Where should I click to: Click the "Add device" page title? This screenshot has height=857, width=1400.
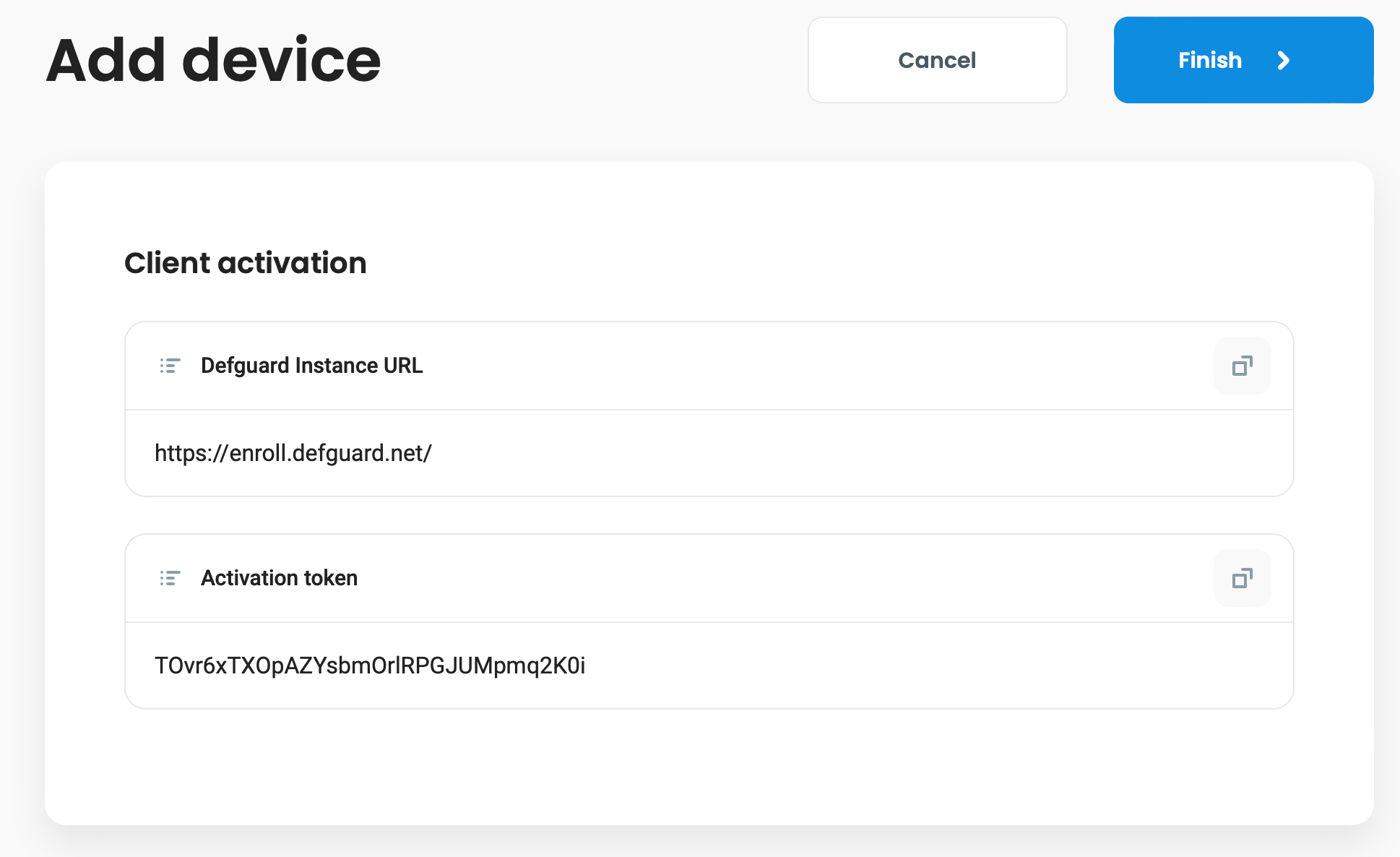pyautogui.click(x=213, y=61)
